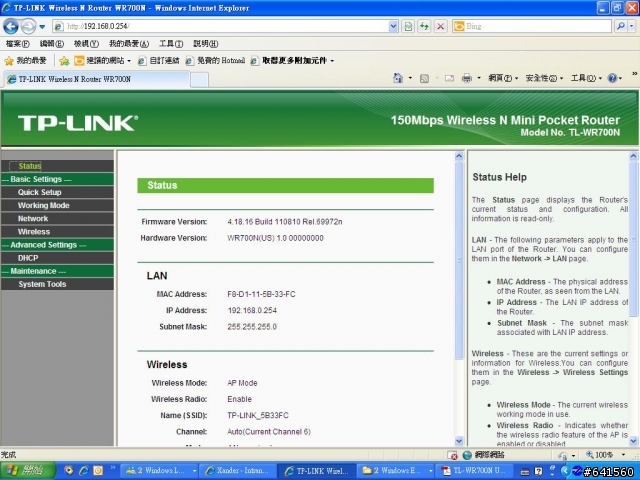Viewport: 640px width, 480px height.
Task: Click the blue Help question mark icon
Action: click(x=612, y=78)
